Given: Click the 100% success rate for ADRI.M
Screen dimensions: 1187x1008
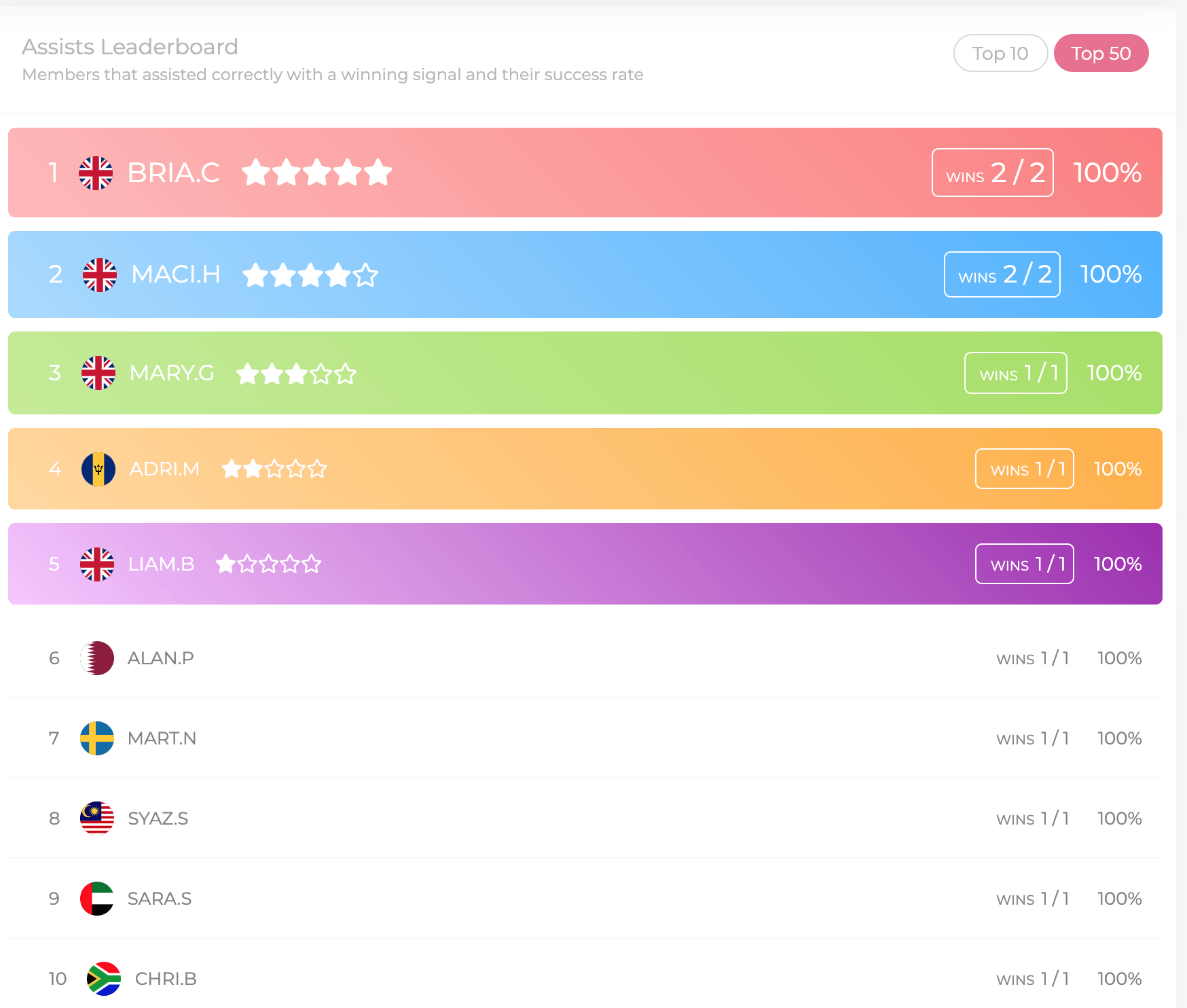Looking at the screenshot, I should [1117, 469].
